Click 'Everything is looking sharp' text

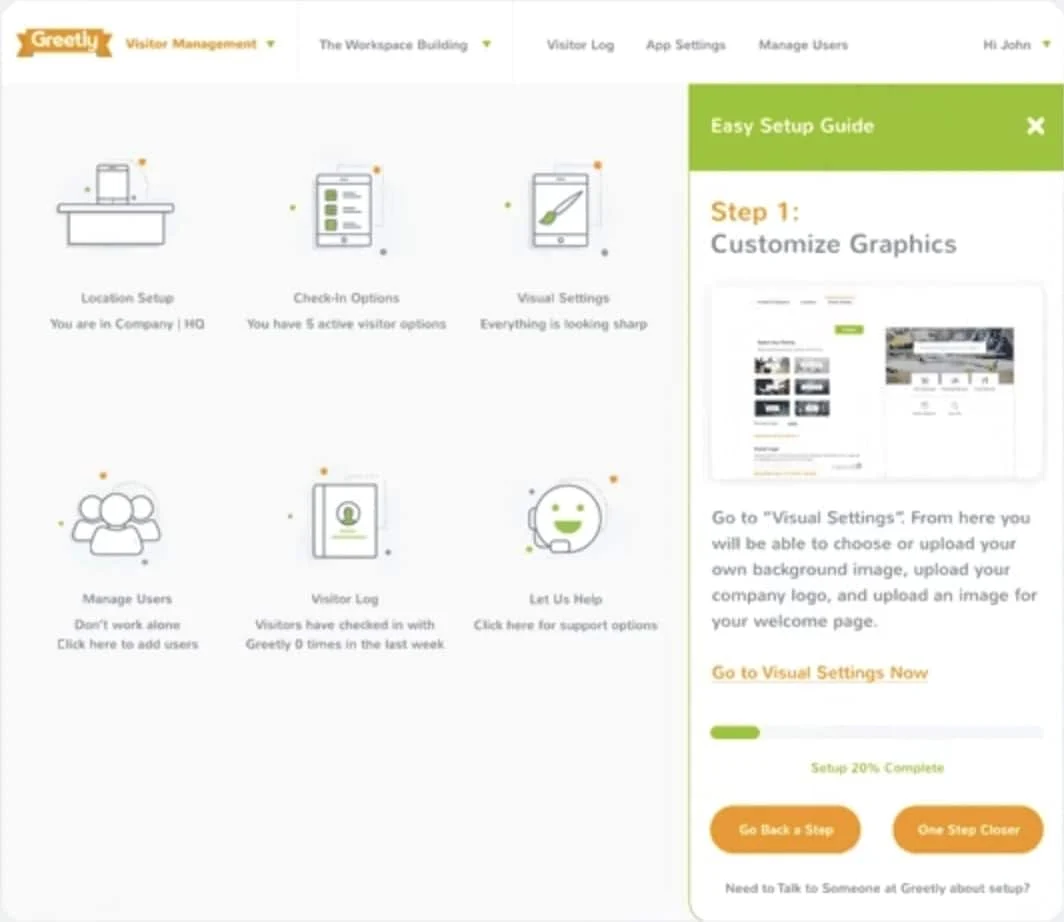pos(563,324)
